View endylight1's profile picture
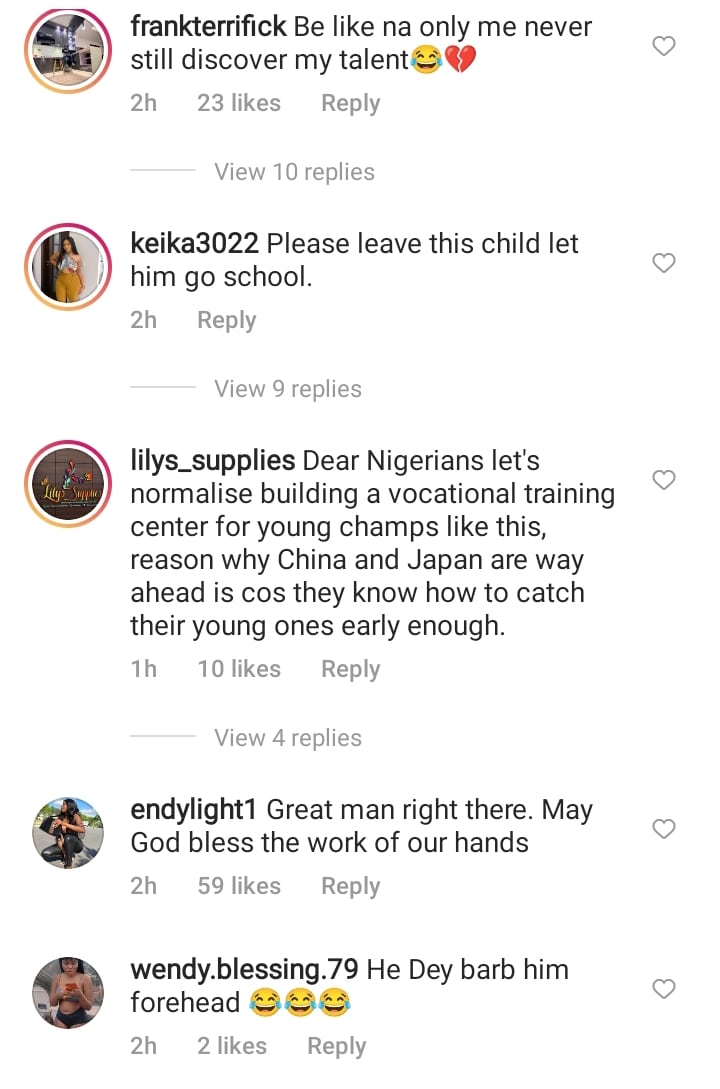 coord(68,832)
